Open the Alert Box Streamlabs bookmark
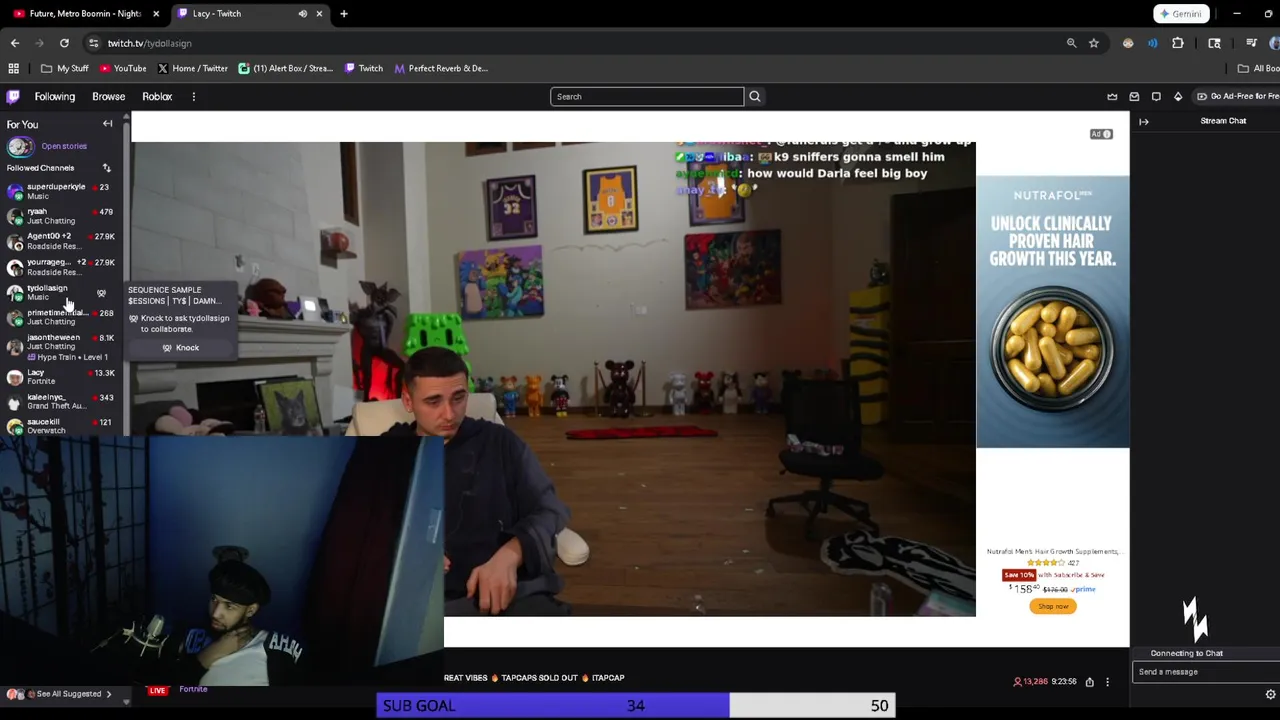Image resolution: width=1280 pixels, height=720 pixels. click(285, 69)
